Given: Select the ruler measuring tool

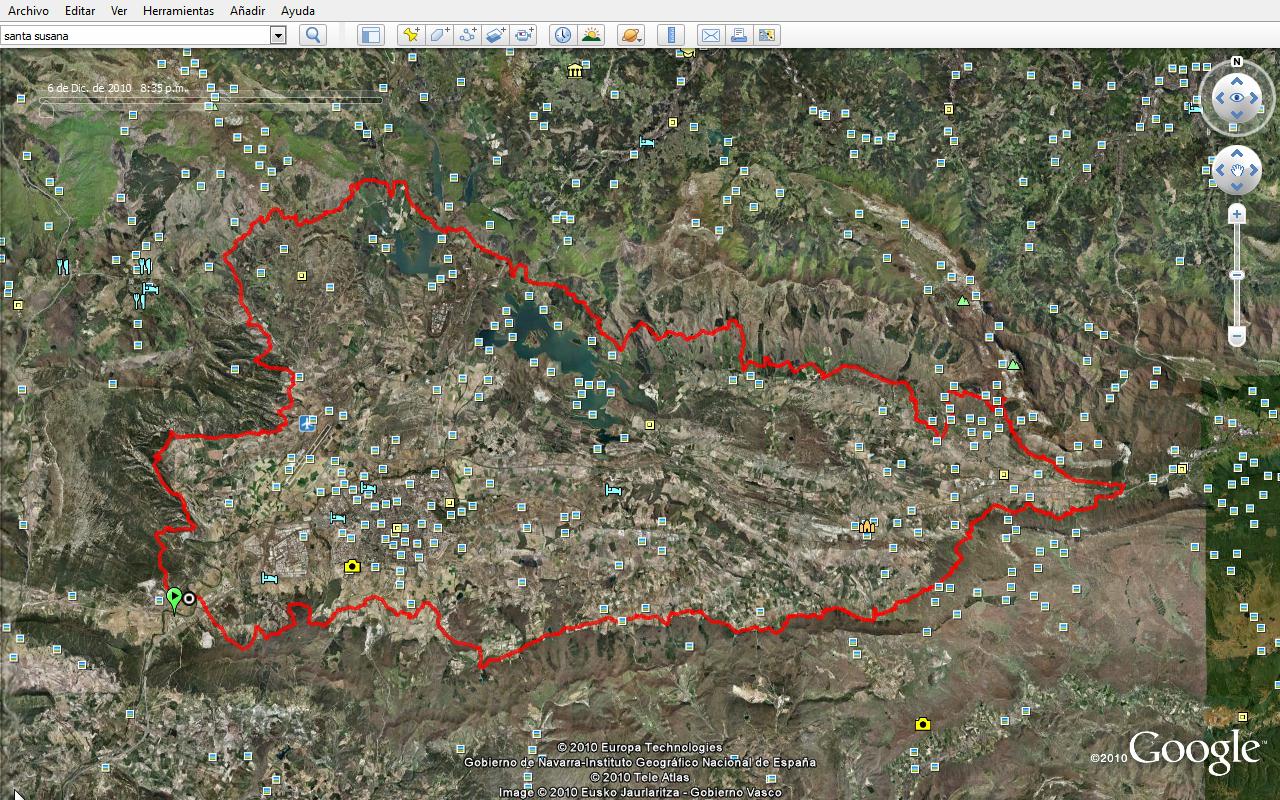Looking at the screenshot, I should pos(672,35).
